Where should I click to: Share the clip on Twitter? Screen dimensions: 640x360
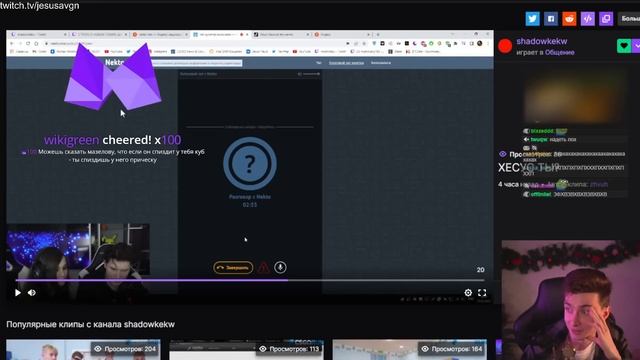click(x=532, y=19)
